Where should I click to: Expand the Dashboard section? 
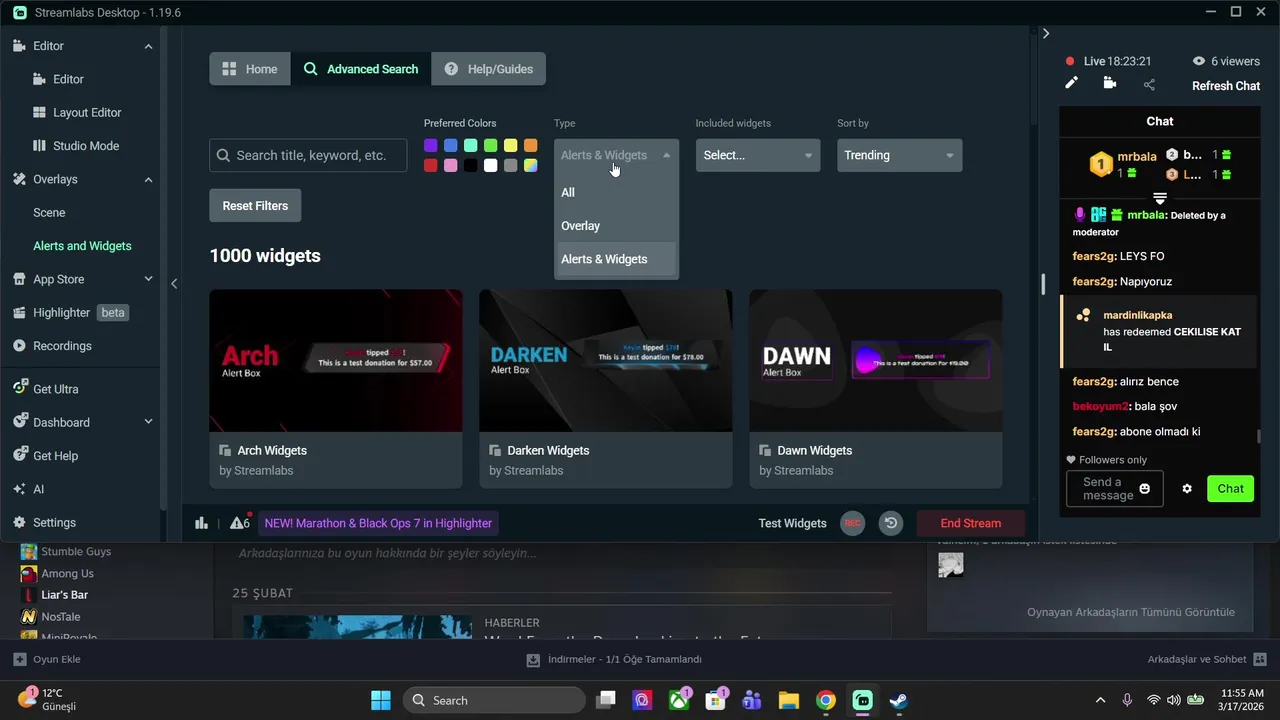(148, 422)
